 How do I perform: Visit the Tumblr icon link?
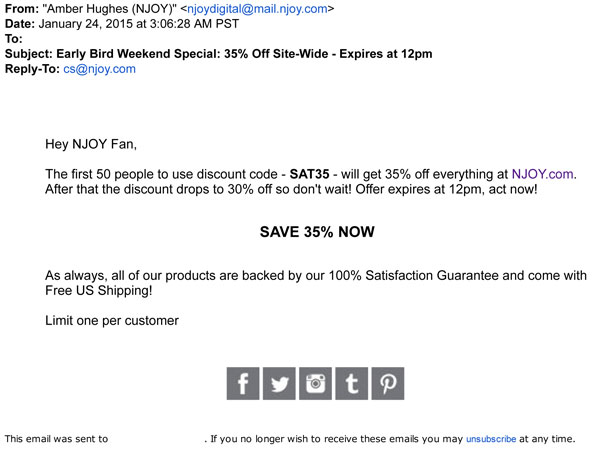click(351, 383)
